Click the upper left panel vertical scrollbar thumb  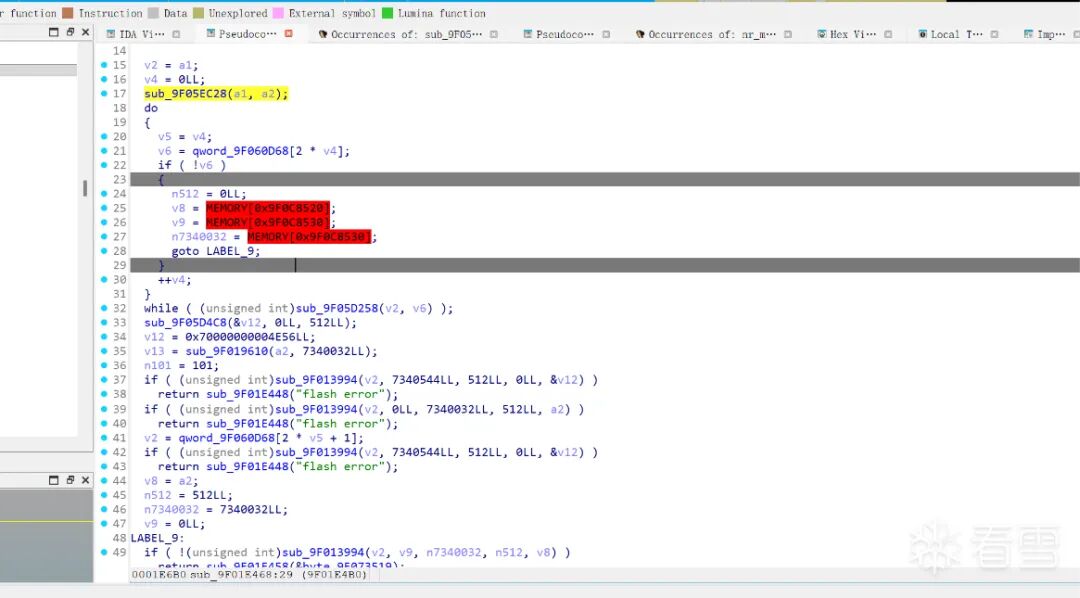pos(85,188)
